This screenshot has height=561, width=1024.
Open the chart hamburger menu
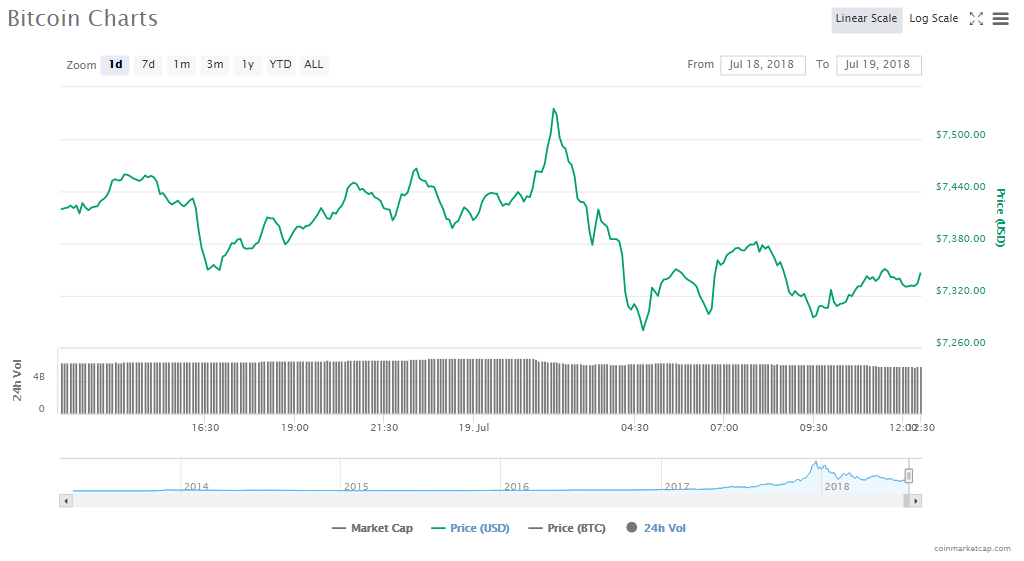click(x=1000, y=19)
